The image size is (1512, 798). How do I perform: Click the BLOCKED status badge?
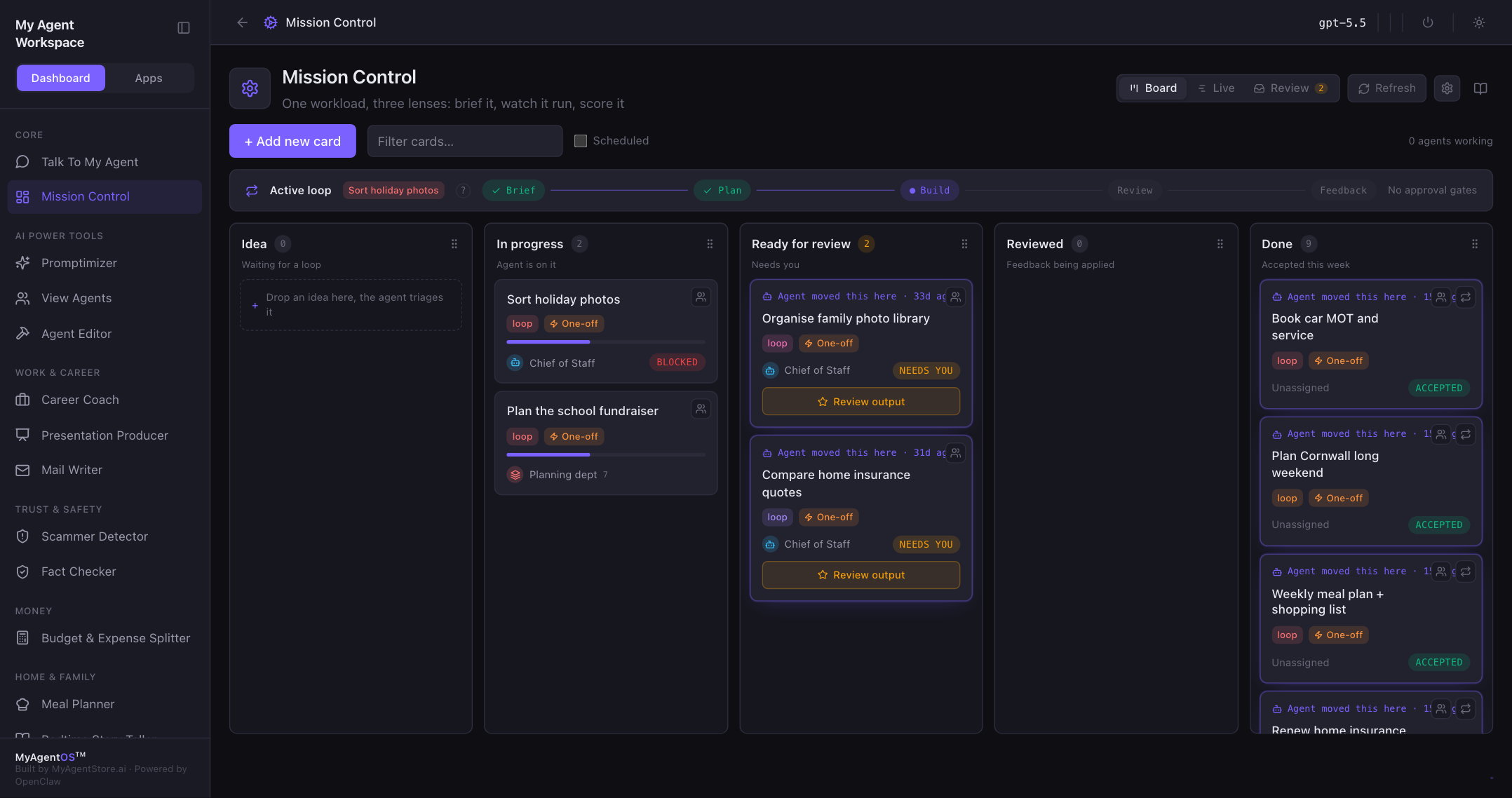(x=677, y=363)
